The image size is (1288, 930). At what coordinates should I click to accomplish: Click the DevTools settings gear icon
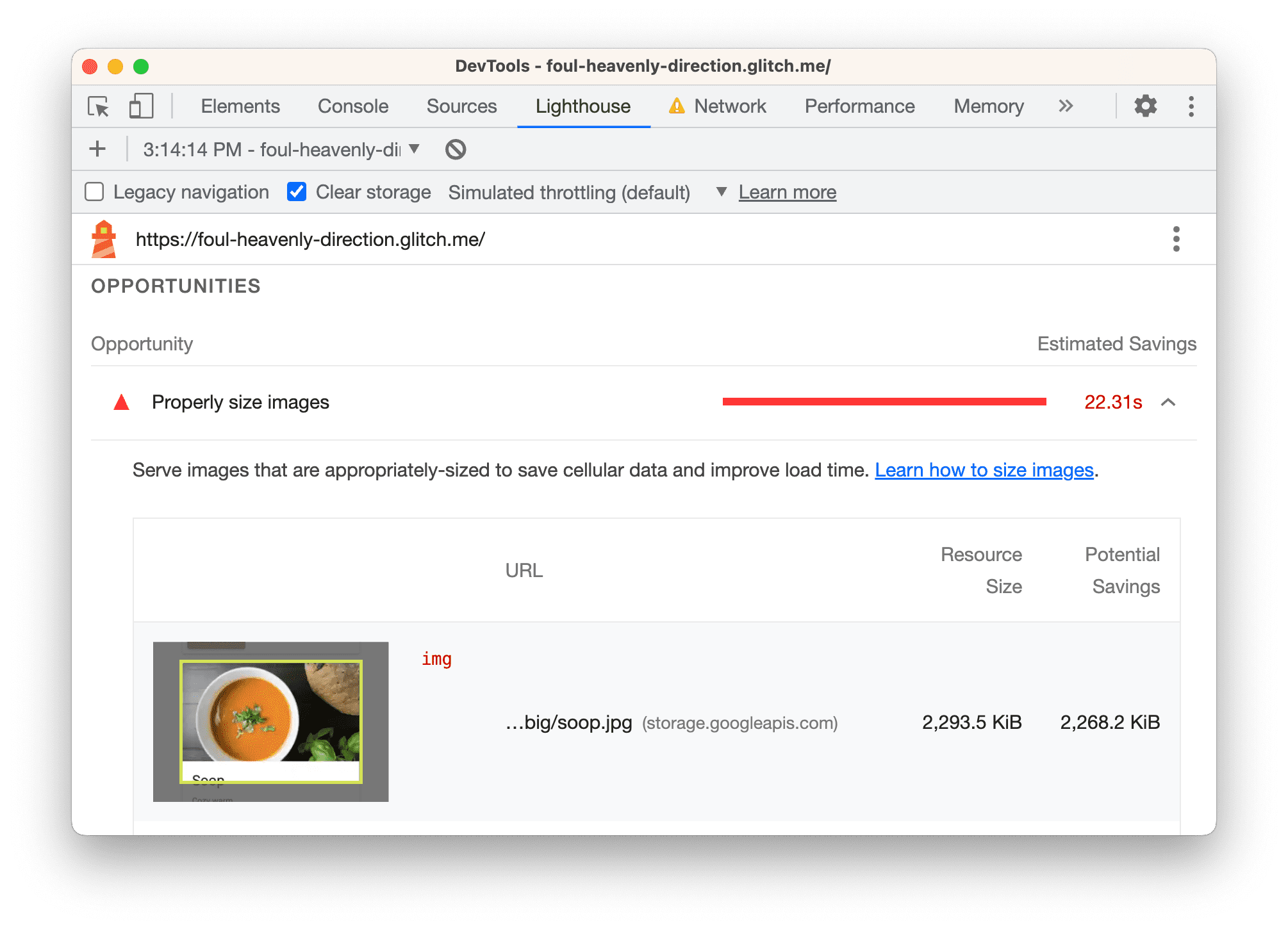(1148, 107)
